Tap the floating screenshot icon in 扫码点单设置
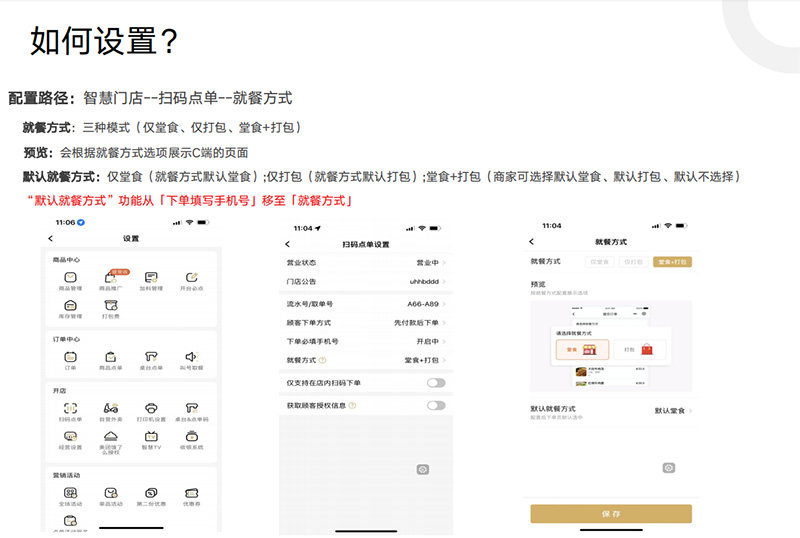Screen dimensions: 800x538 [x=422, y=469]
